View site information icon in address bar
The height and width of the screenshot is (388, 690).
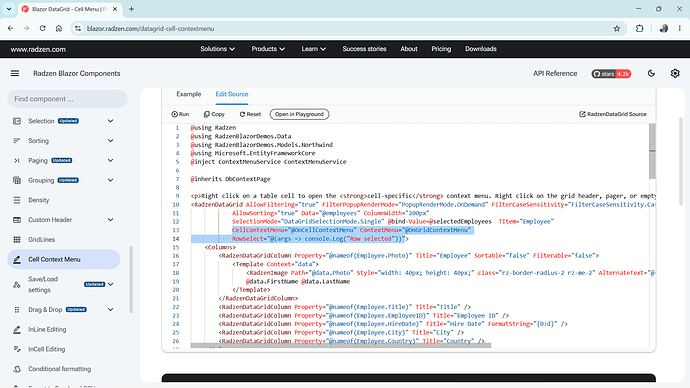tap(78, 29)
